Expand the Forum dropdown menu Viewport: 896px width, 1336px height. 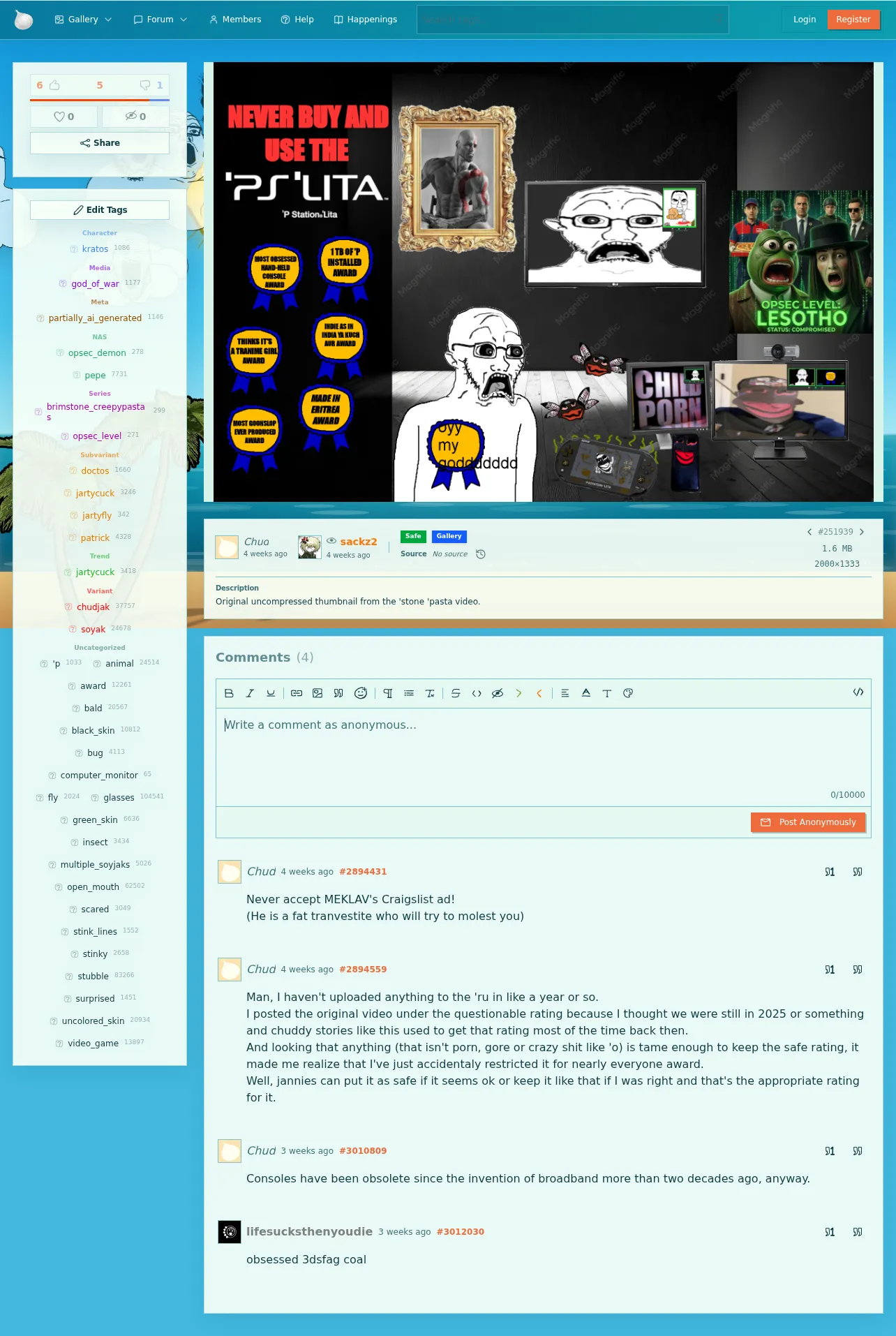coord(160,20)
